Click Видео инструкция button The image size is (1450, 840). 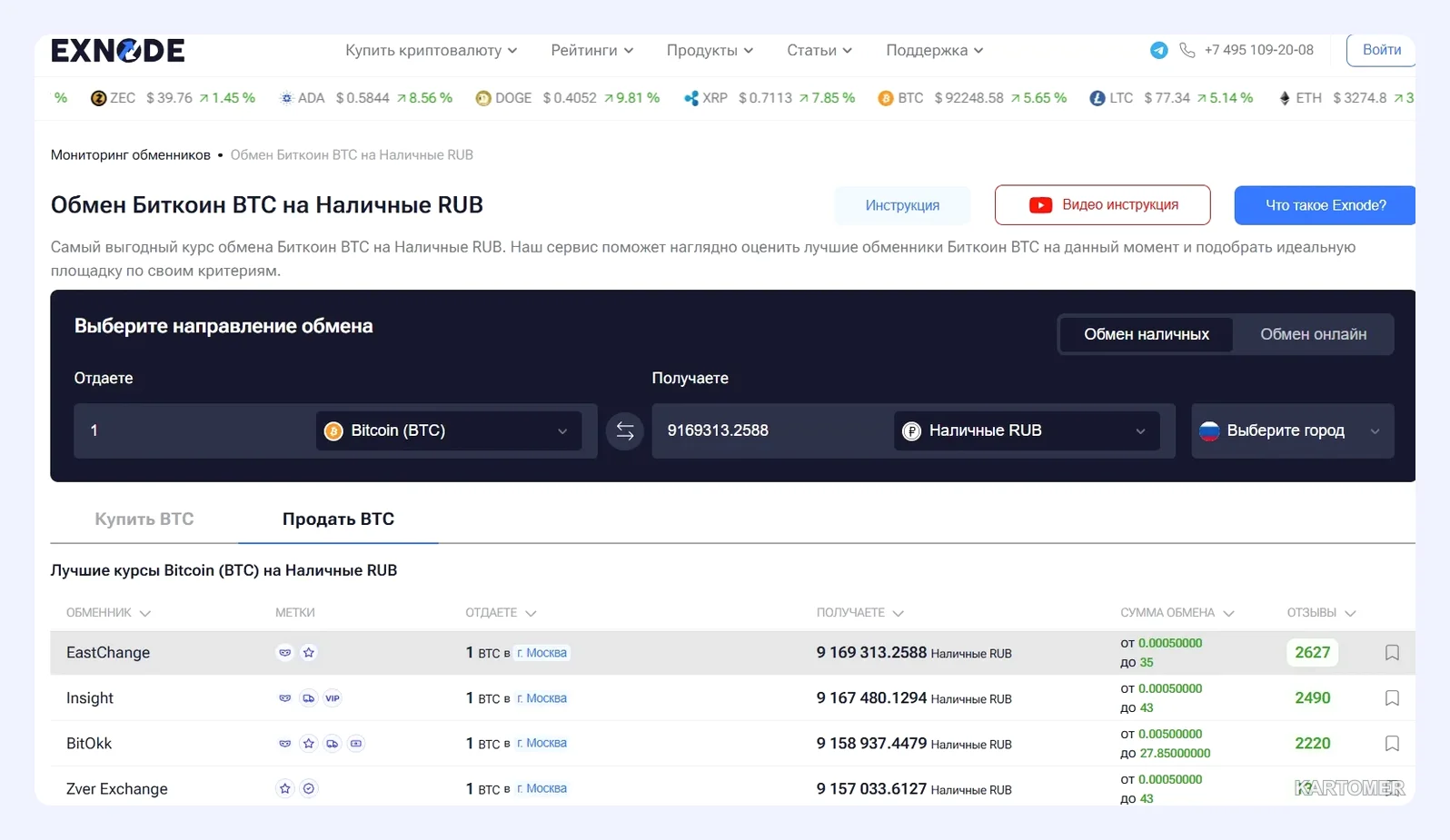[x=1103, y=205]
